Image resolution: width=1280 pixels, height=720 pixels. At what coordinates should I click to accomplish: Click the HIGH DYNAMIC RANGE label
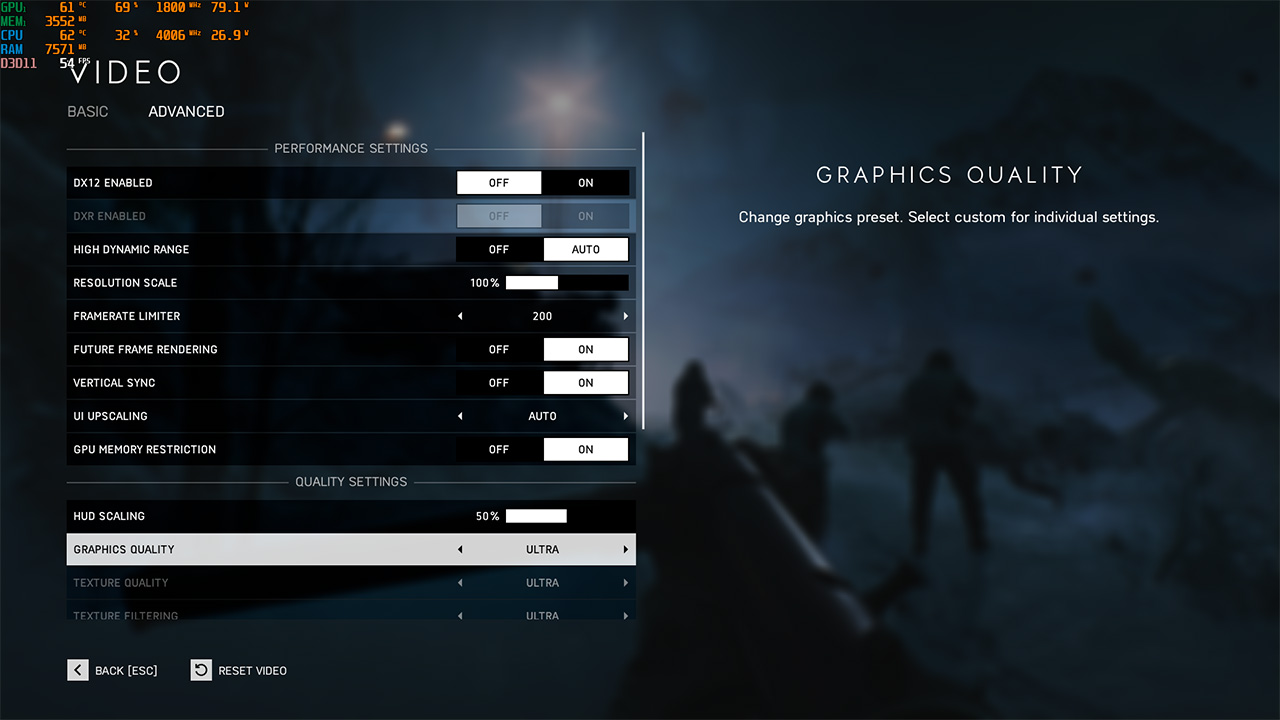131,249
